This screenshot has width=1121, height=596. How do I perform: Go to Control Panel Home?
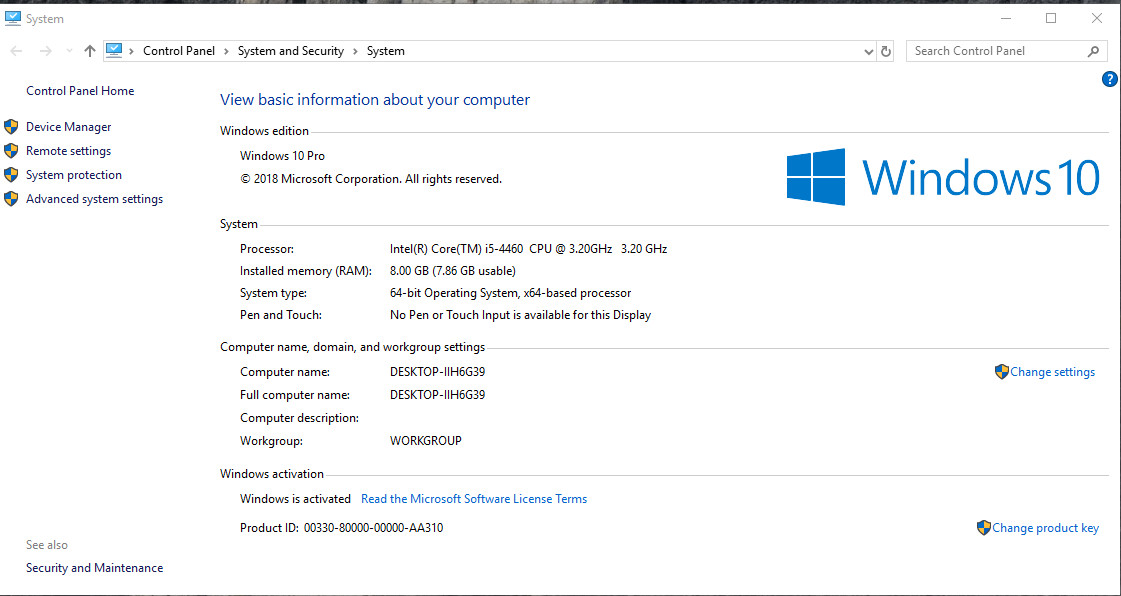click(x=80, y=91)
